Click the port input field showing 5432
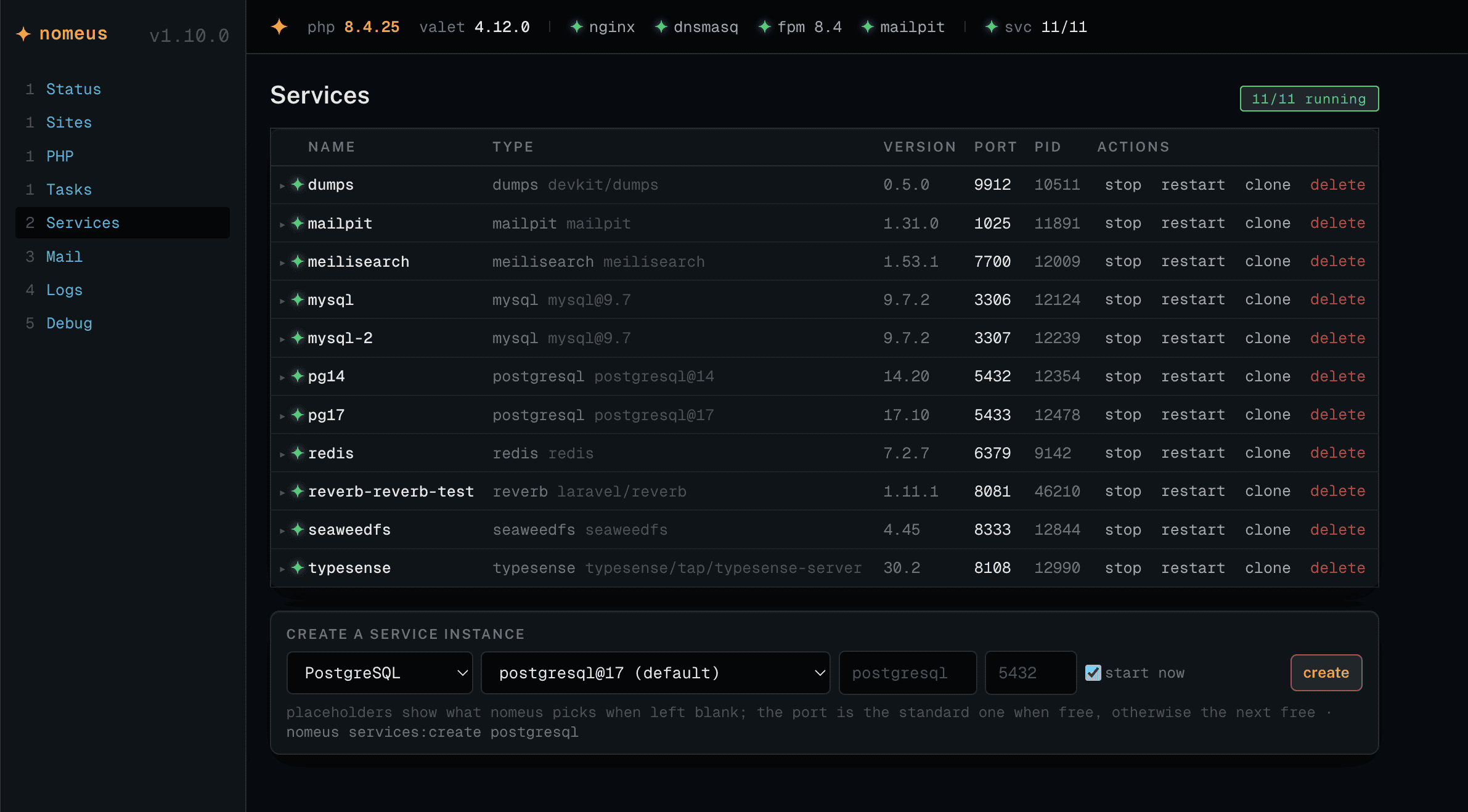This screenshot has height=812, width=1468. [x=1030, y=673]
